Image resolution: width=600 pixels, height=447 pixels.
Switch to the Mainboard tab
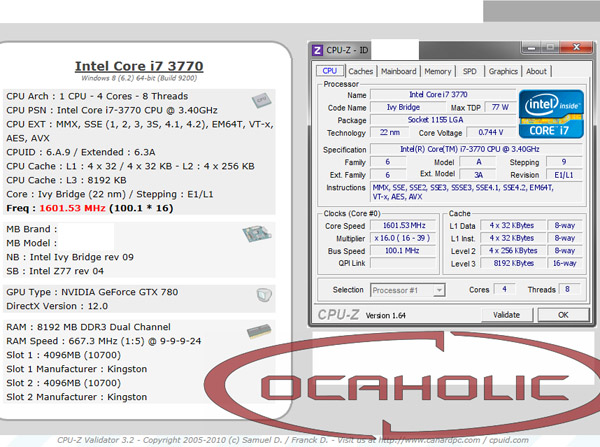tap(399, 71)
